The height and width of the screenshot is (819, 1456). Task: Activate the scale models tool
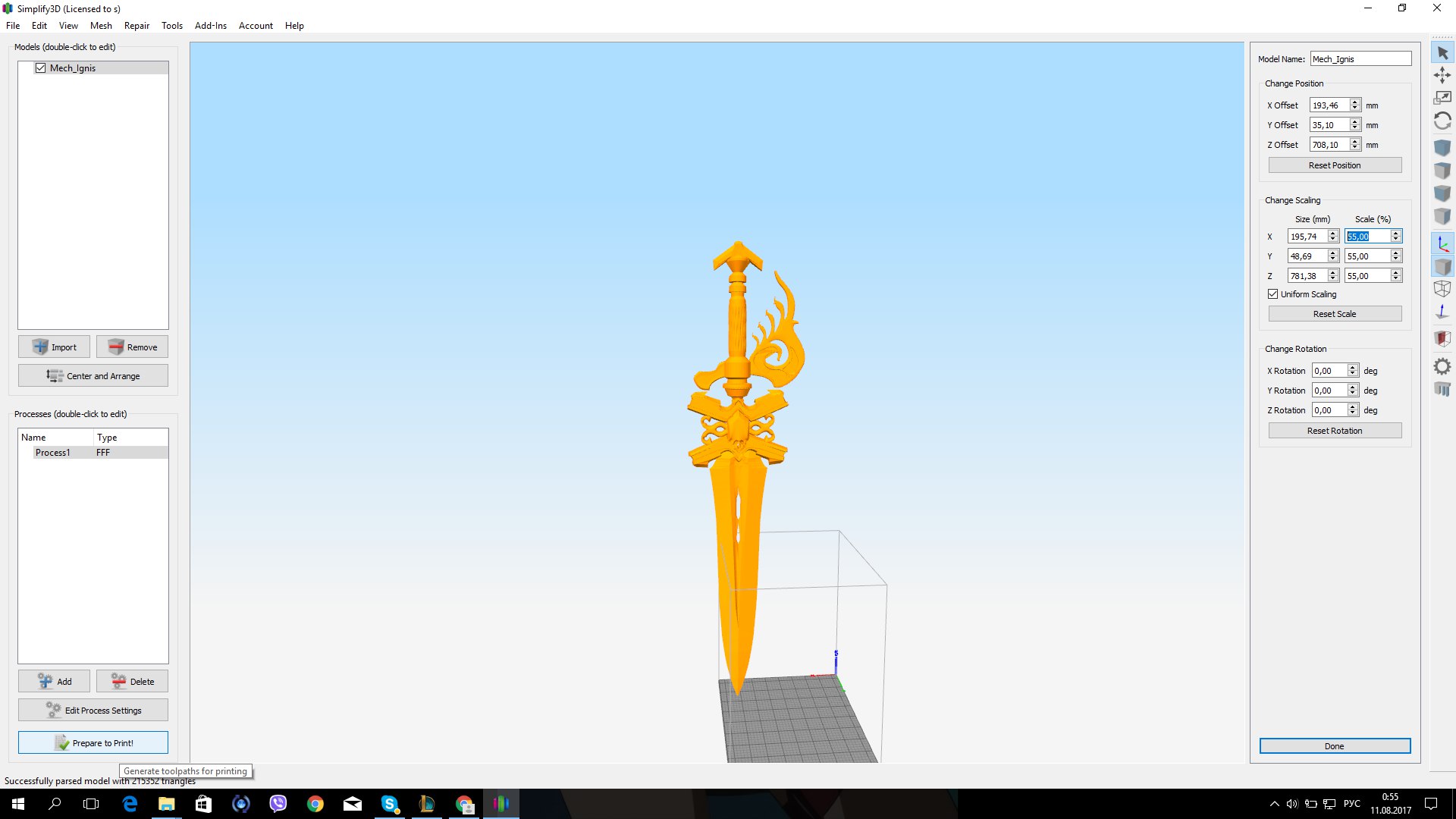[1442, 98]
